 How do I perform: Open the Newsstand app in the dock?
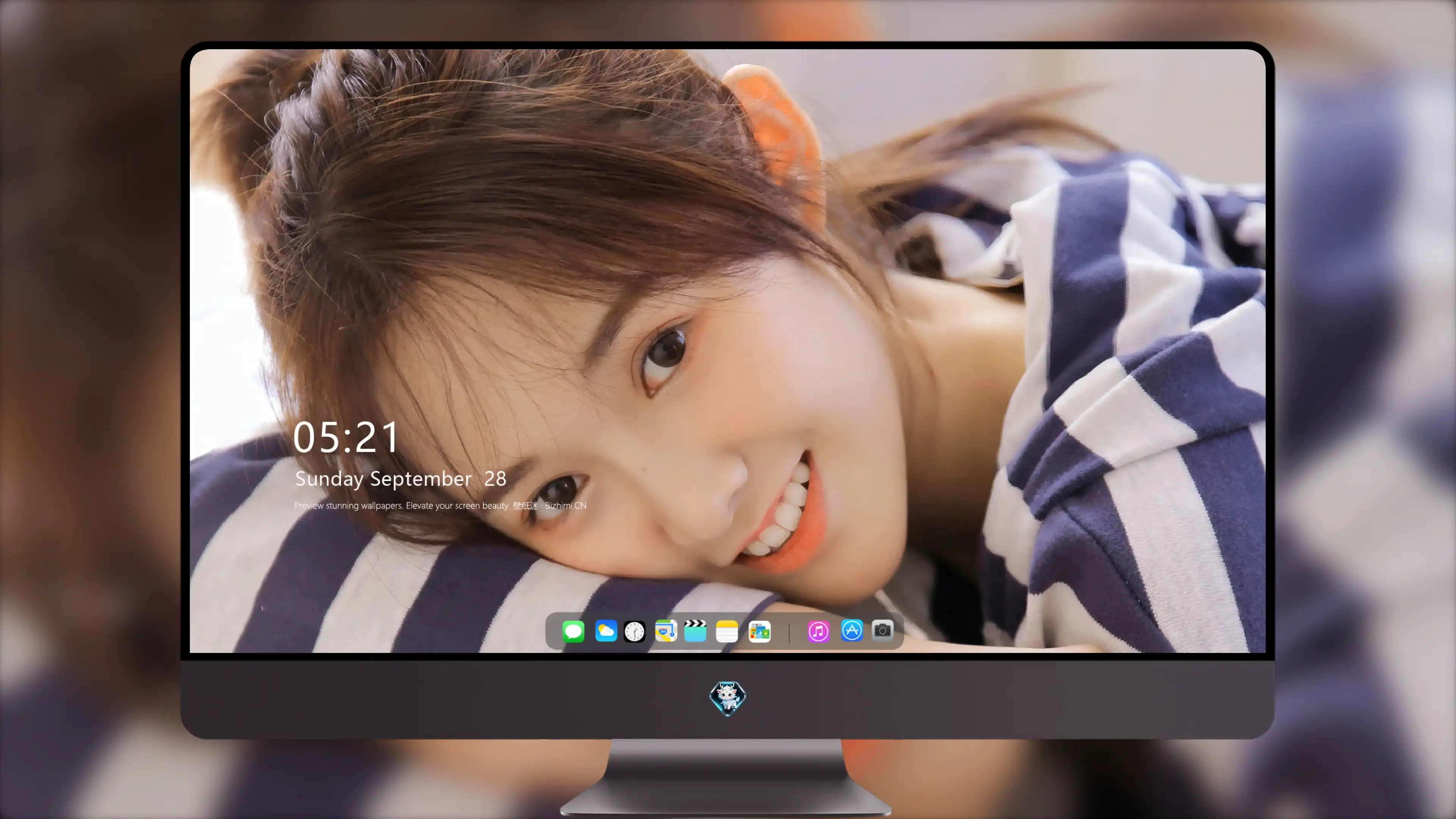click(x=759, y=631)
